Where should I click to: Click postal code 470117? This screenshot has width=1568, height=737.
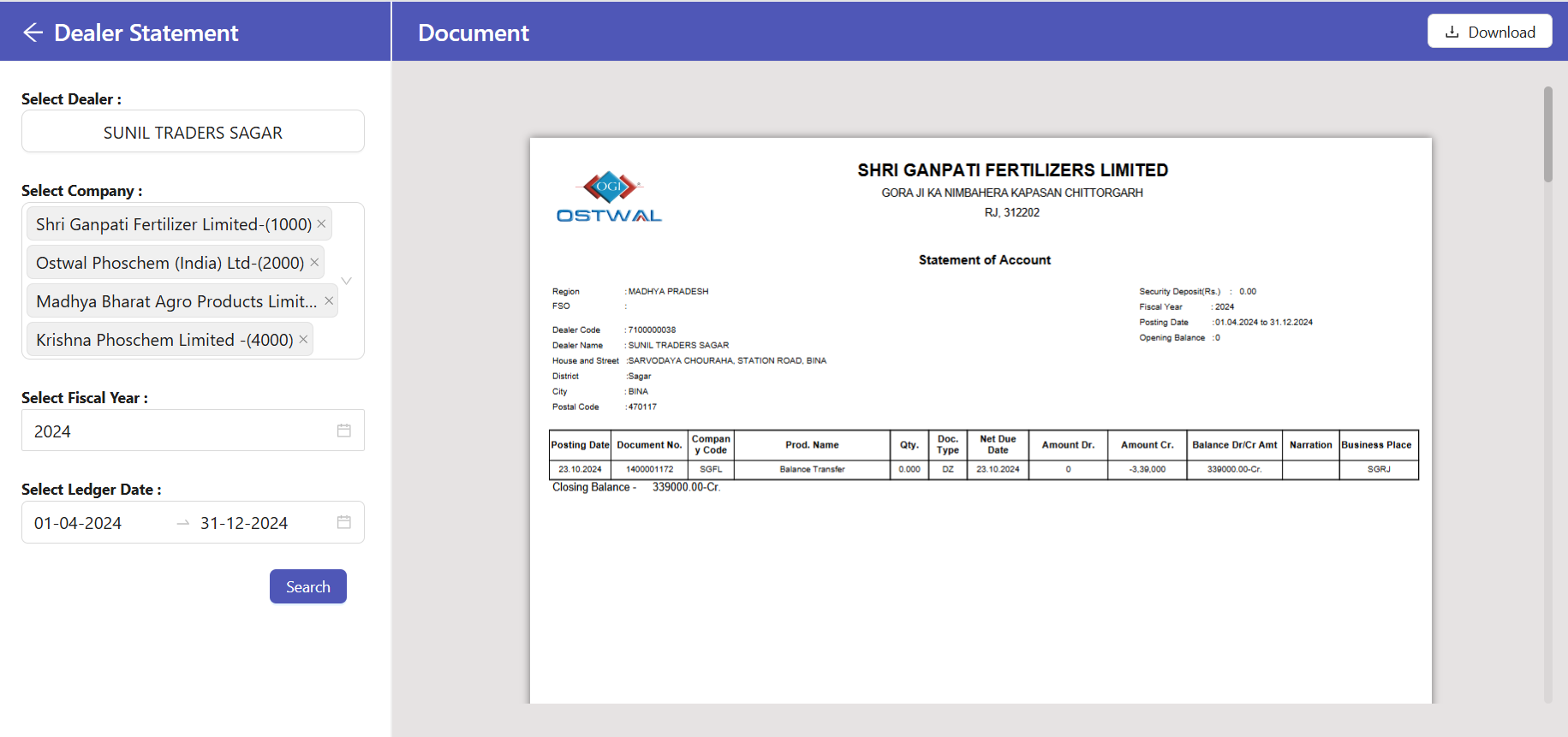point(642,407)
